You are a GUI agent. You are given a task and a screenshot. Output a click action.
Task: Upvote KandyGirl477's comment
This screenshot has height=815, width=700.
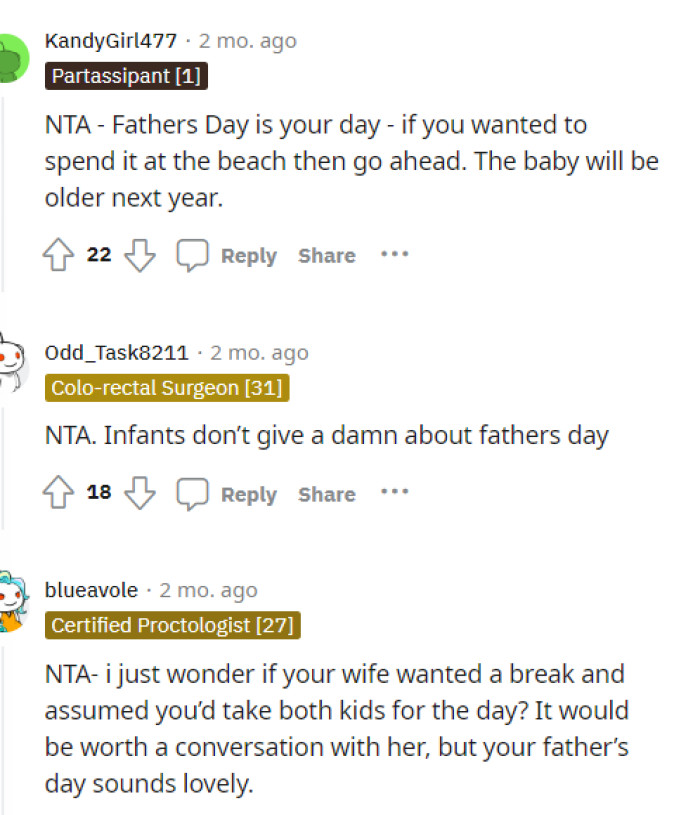57,254
